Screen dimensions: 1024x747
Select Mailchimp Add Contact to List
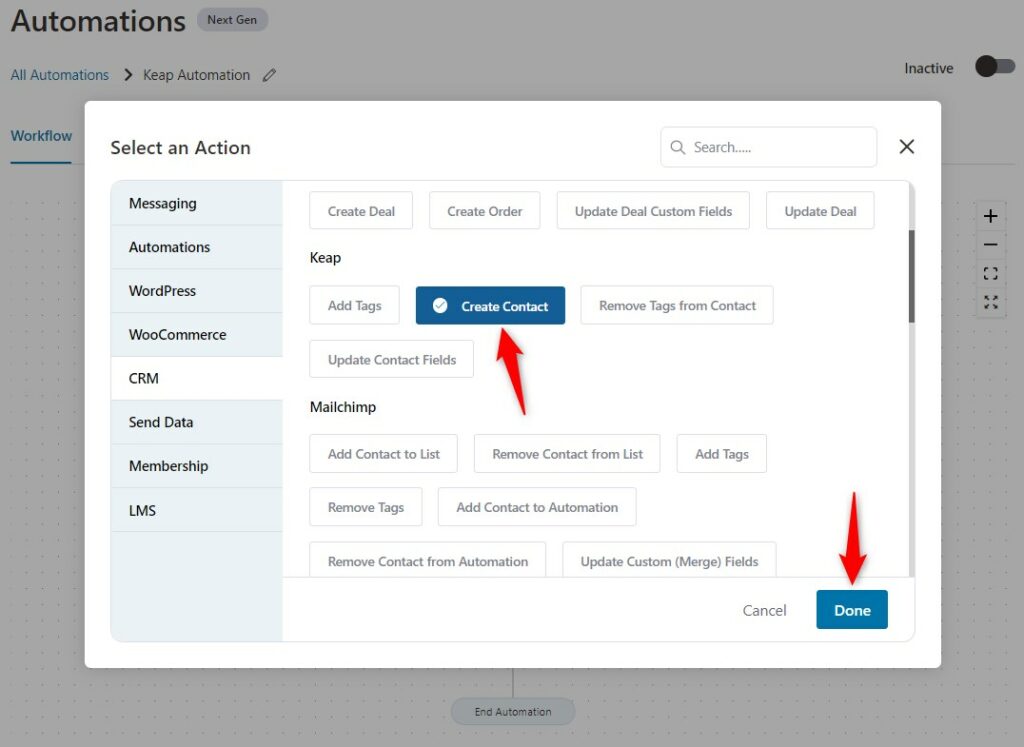click(x=383, y=454)
